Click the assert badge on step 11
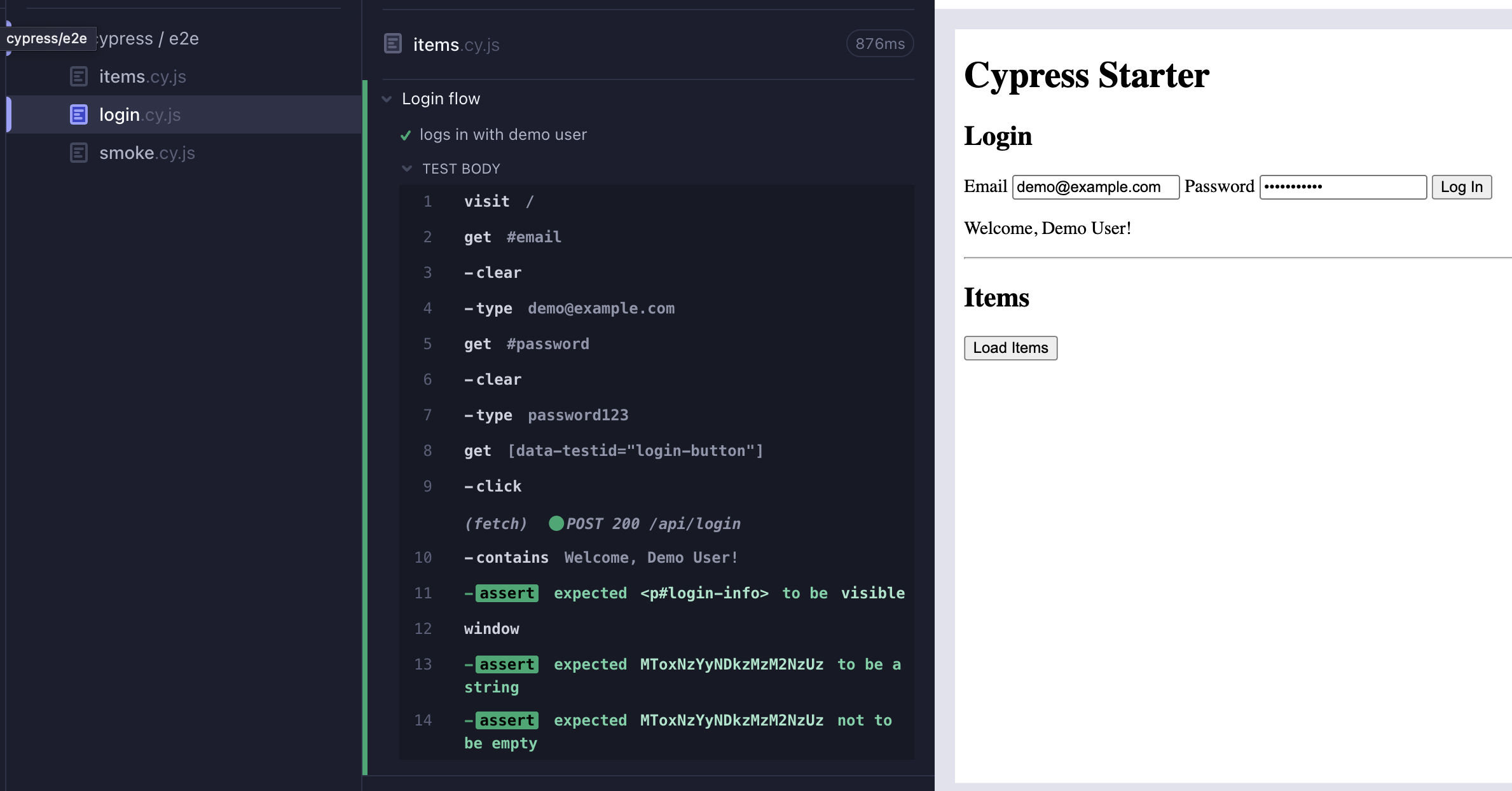 (x=507, y=593)
